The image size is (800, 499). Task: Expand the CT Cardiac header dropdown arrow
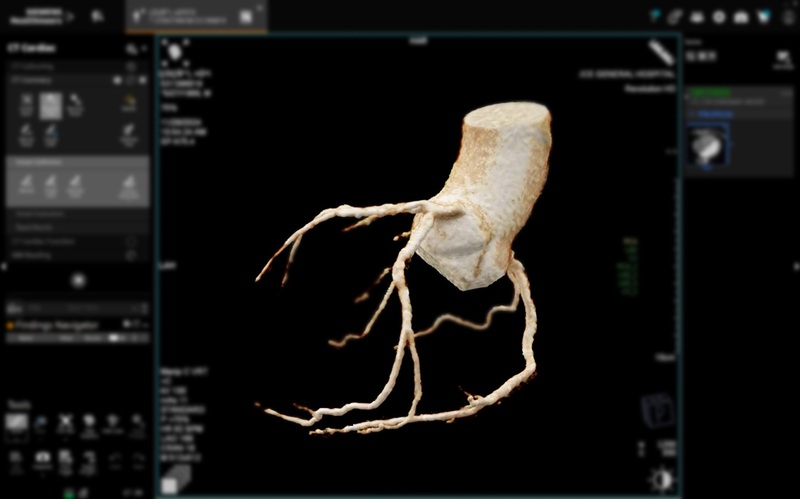click(144, 49)
